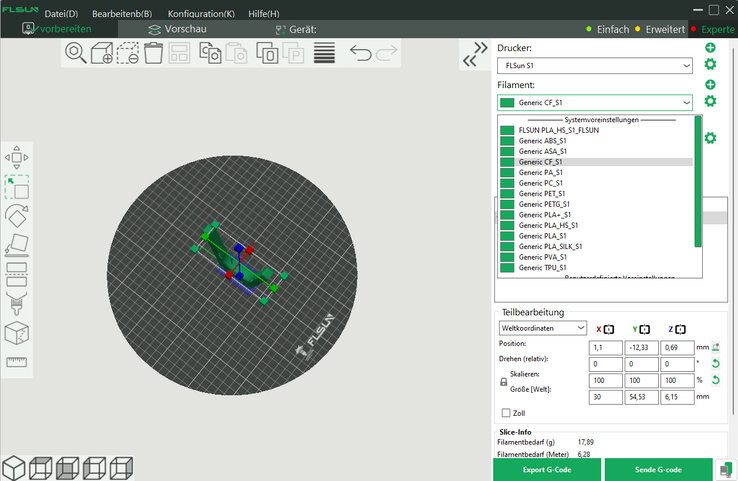Screen dimensions: 738x481
Task: Activate the Rotate tool
Action: (17, 215)
